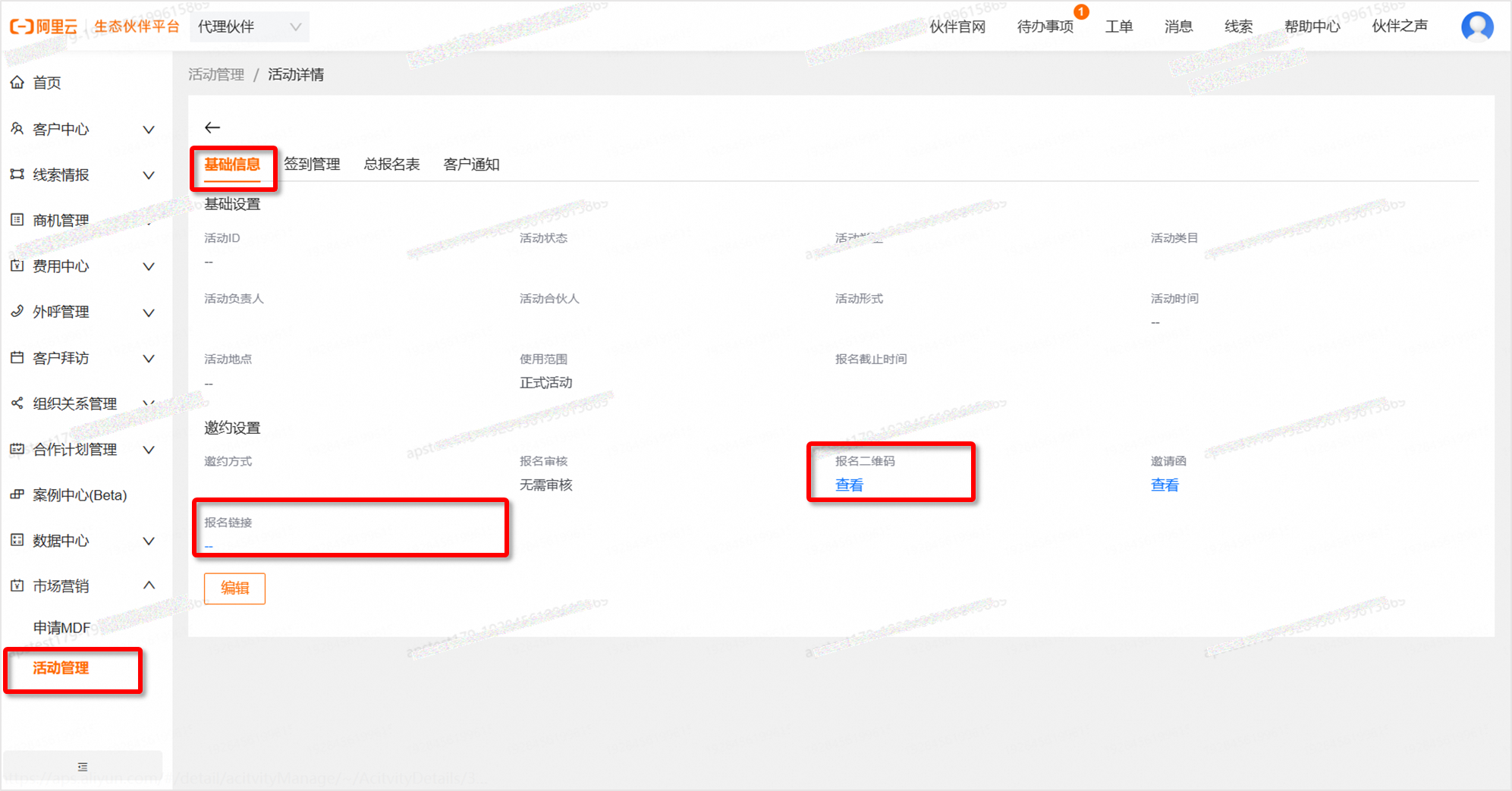This screenshot has height=791, width=1512.
Task: View the 邀请函 via 查看 link
Action: pos(1165,485)
